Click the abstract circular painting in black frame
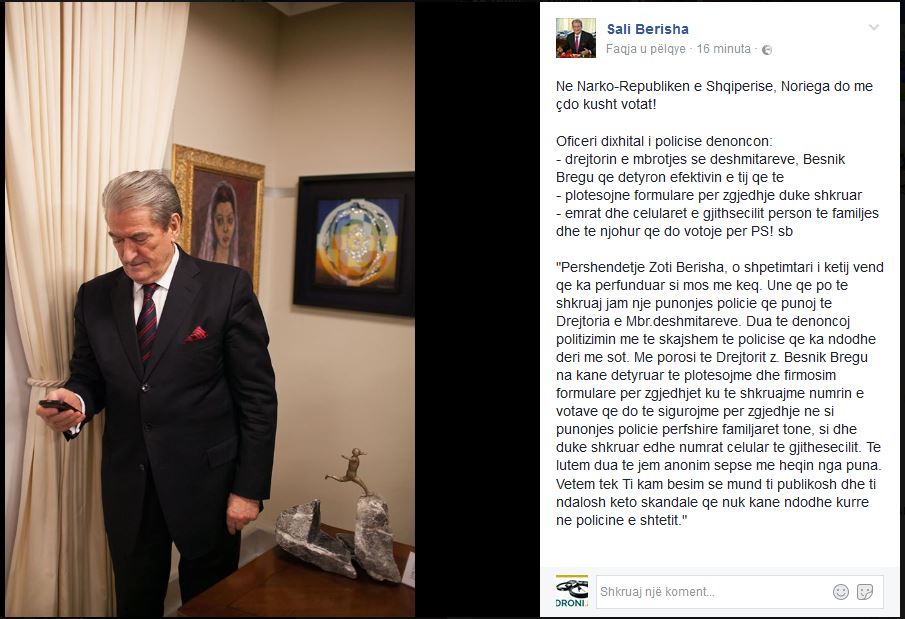 point(354,245)
